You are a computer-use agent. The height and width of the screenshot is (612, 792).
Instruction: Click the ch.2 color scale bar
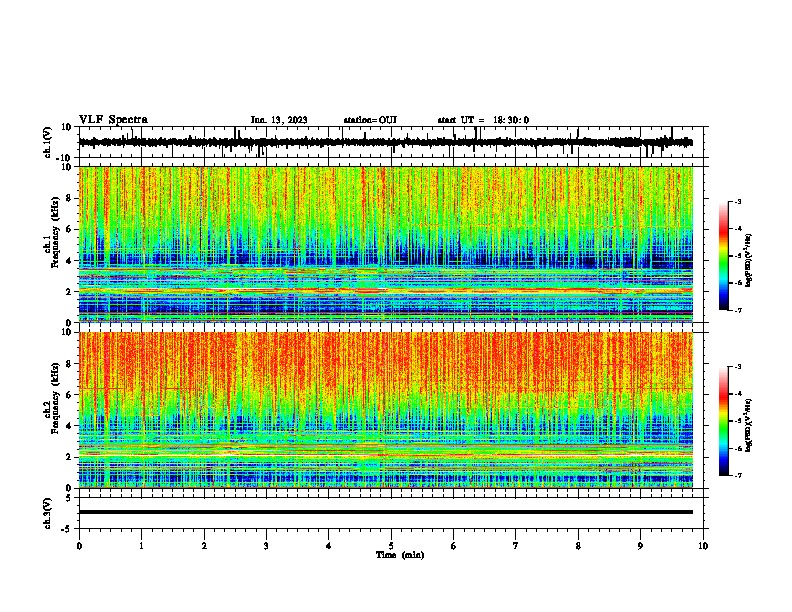(724, 421)
